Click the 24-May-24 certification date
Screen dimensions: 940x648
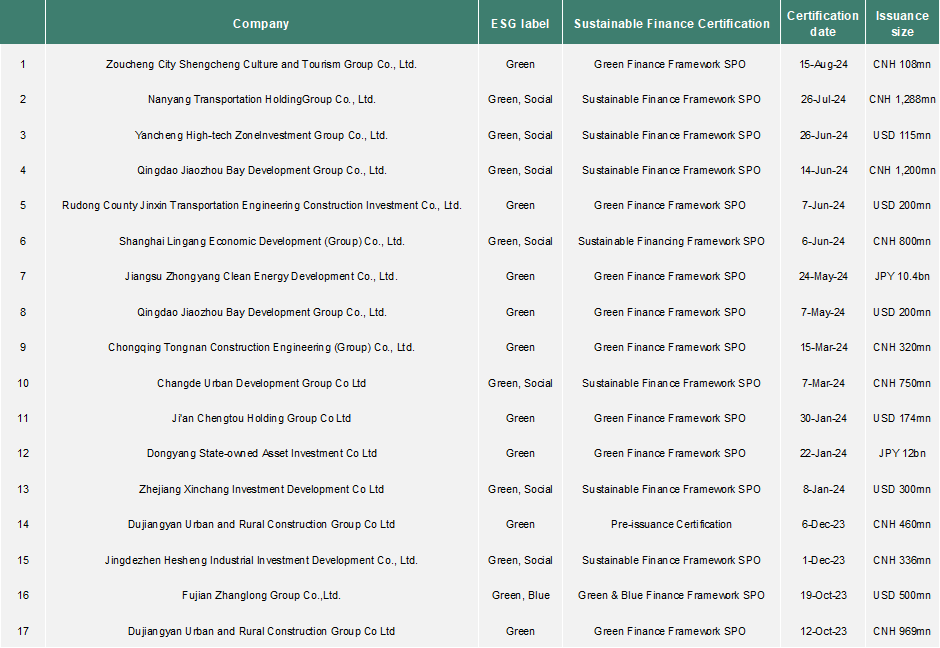tap(823, 276)
